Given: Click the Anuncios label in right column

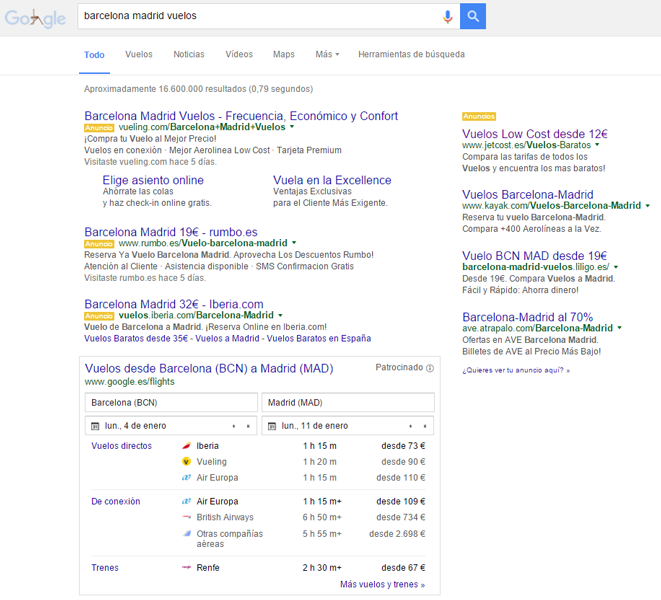Looking at the screenshot, I should click(x=479, y=116).
